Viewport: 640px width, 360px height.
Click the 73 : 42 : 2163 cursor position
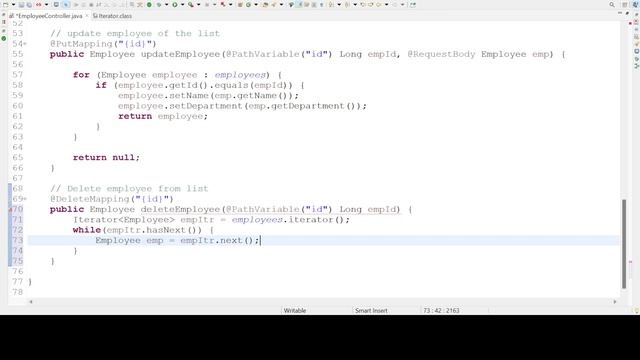coord(441,311)
